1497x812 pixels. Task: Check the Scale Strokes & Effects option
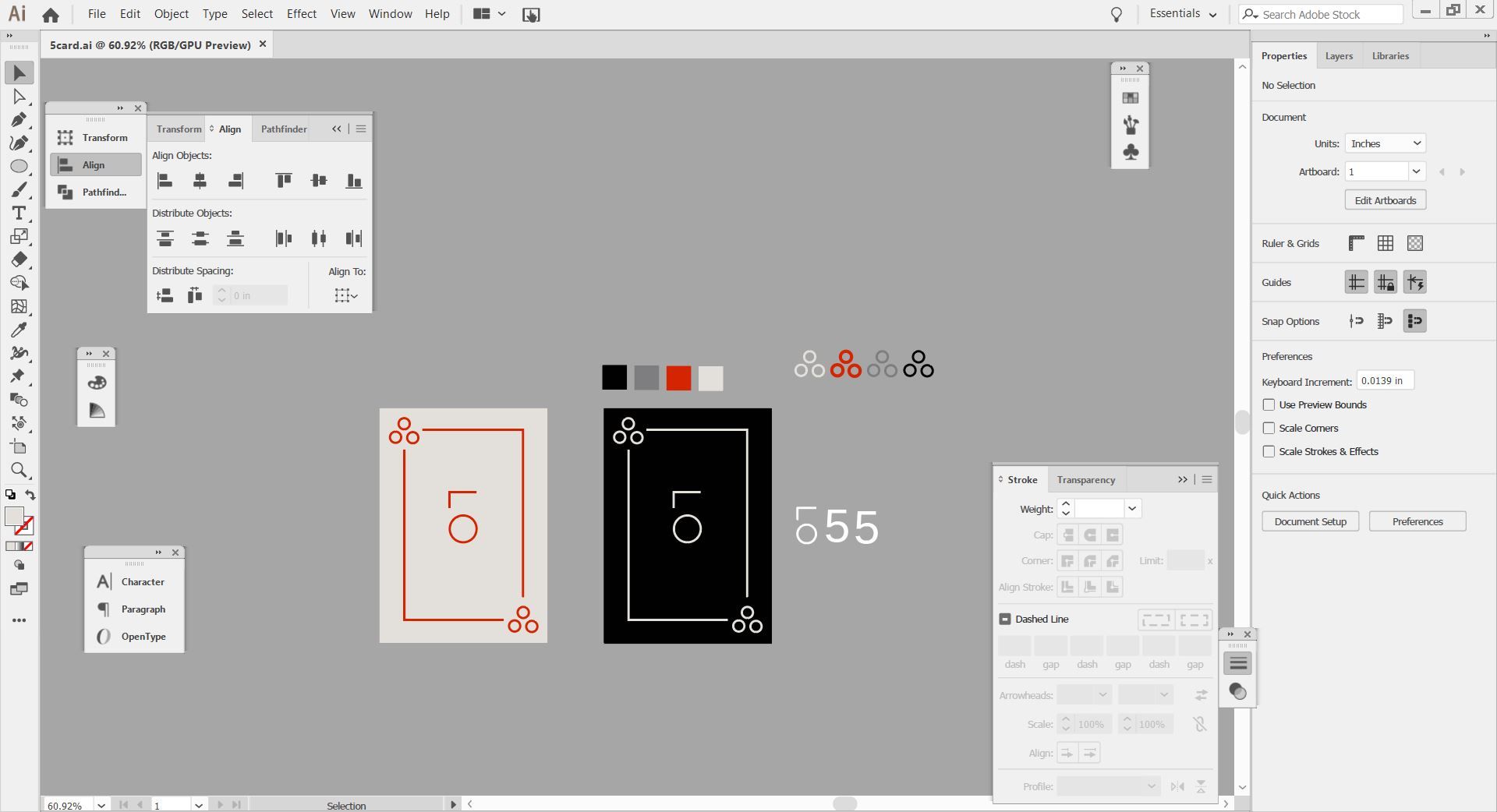[x=1270, y=451]
